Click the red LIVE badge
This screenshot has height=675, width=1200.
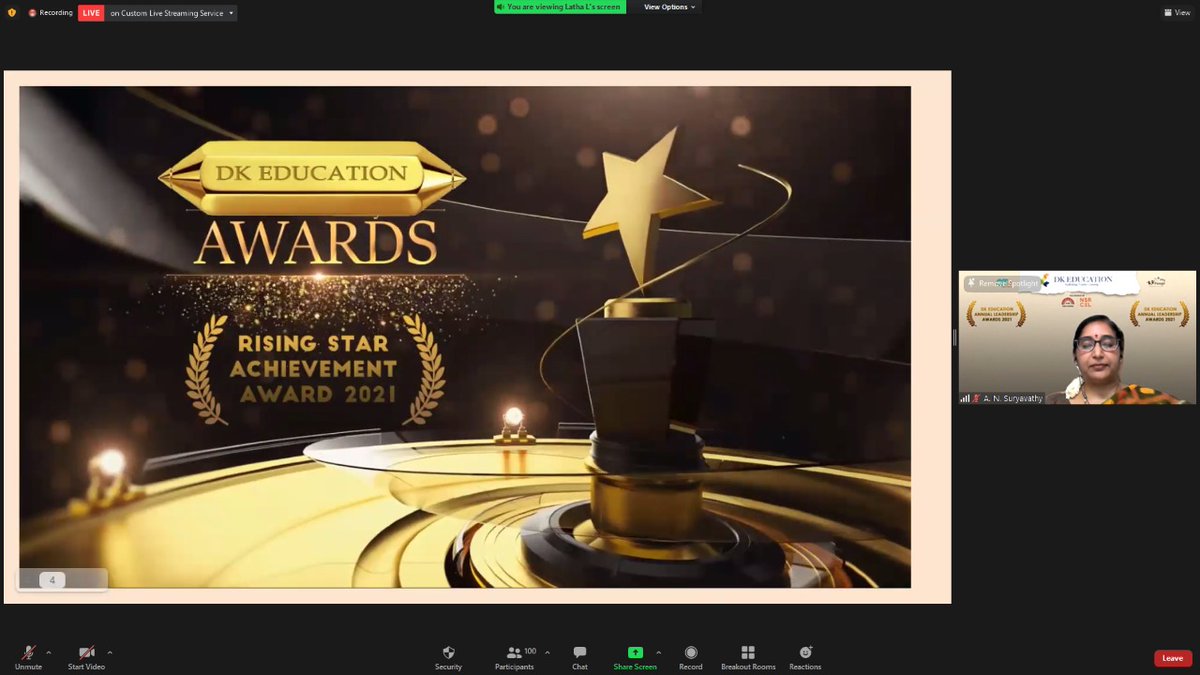point(91,13)
